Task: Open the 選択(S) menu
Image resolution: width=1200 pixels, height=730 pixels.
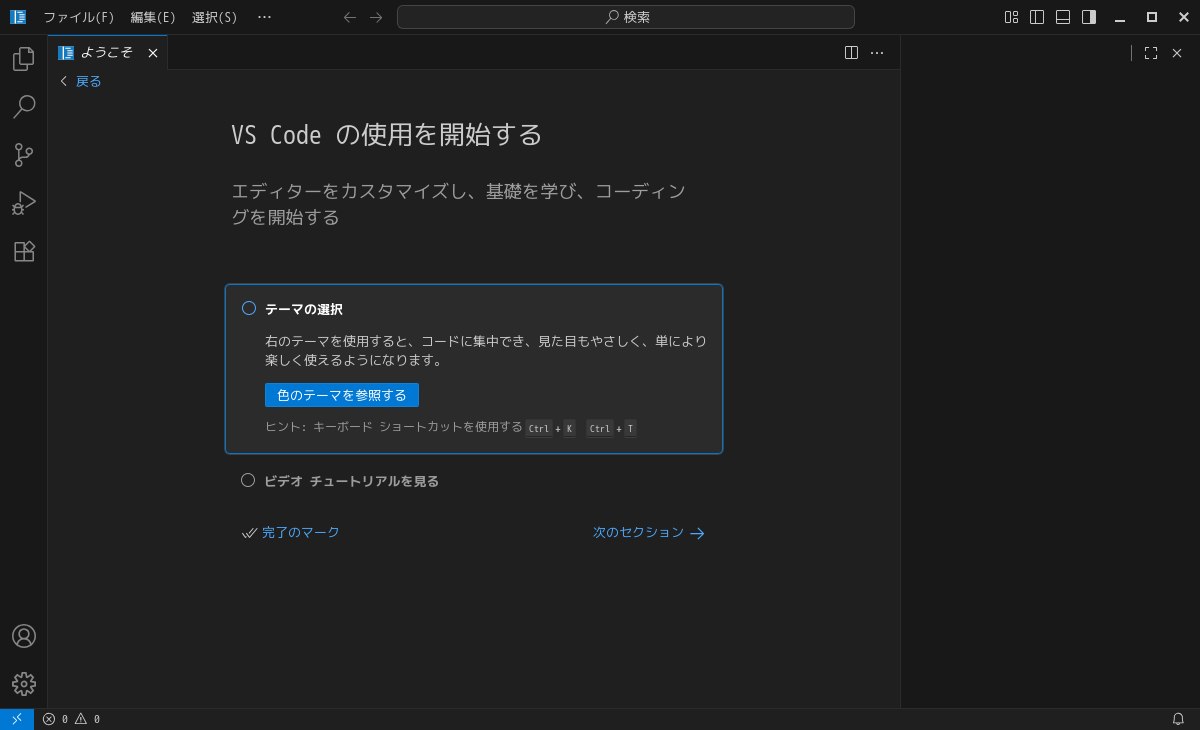Action: tap(215, 17)
